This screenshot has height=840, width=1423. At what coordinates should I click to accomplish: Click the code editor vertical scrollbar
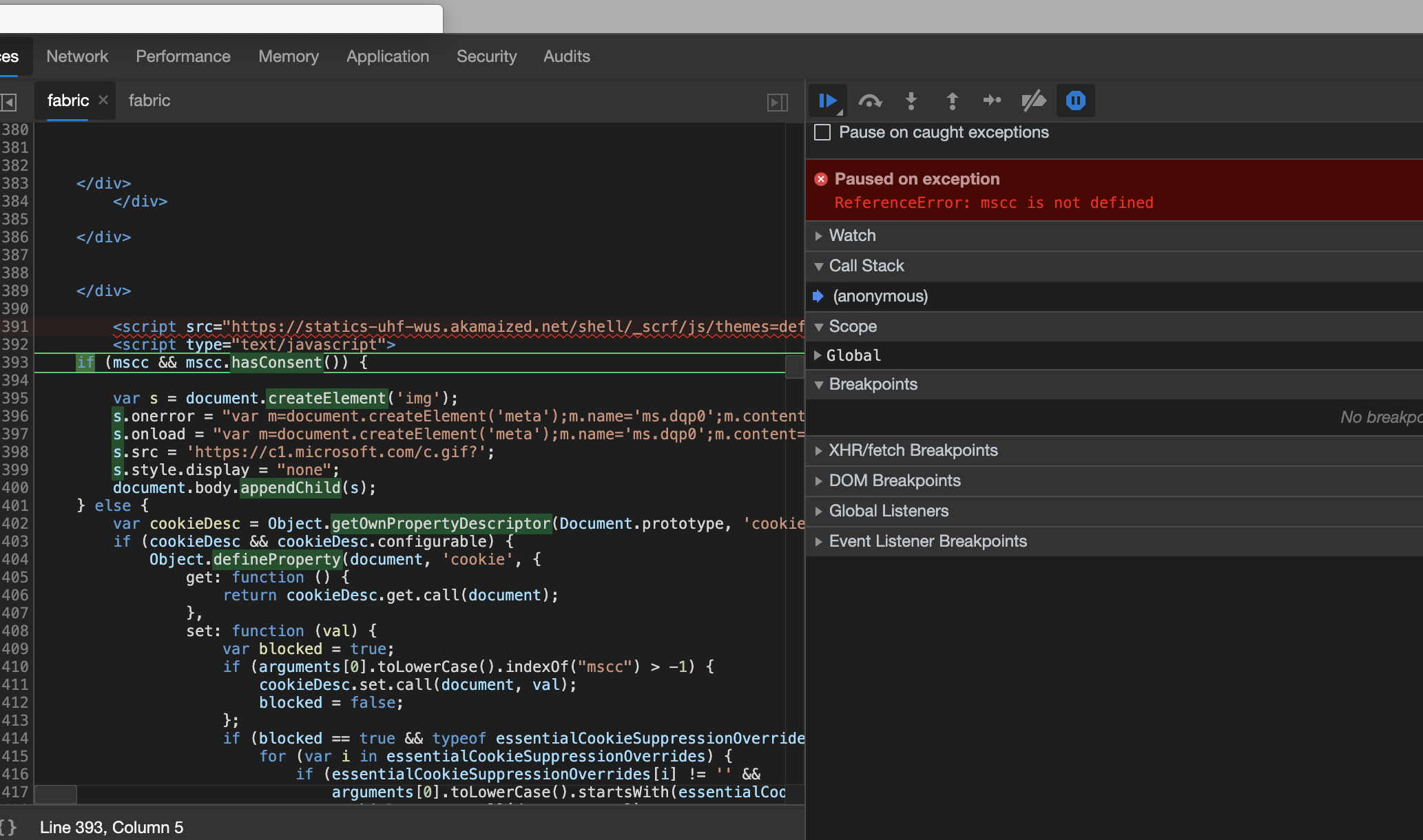coord(793,368)
